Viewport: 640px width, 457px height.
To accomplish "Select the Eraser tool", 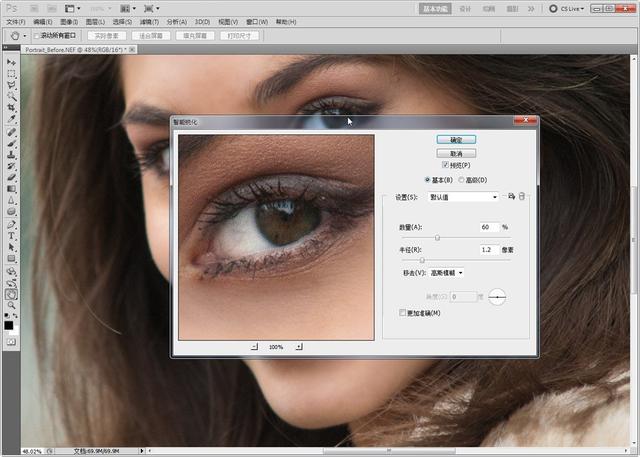I will (x=11, y=178).
